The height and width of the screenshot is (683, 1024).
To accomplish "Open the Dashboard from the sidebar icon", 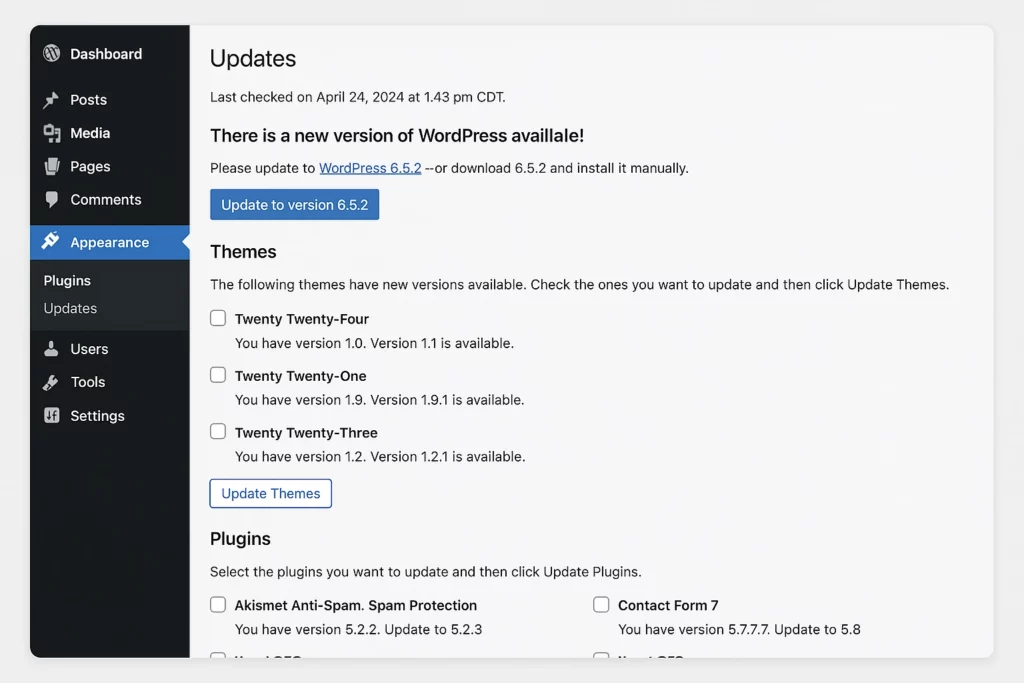I will pyautogui.click(x=50, y=54).
